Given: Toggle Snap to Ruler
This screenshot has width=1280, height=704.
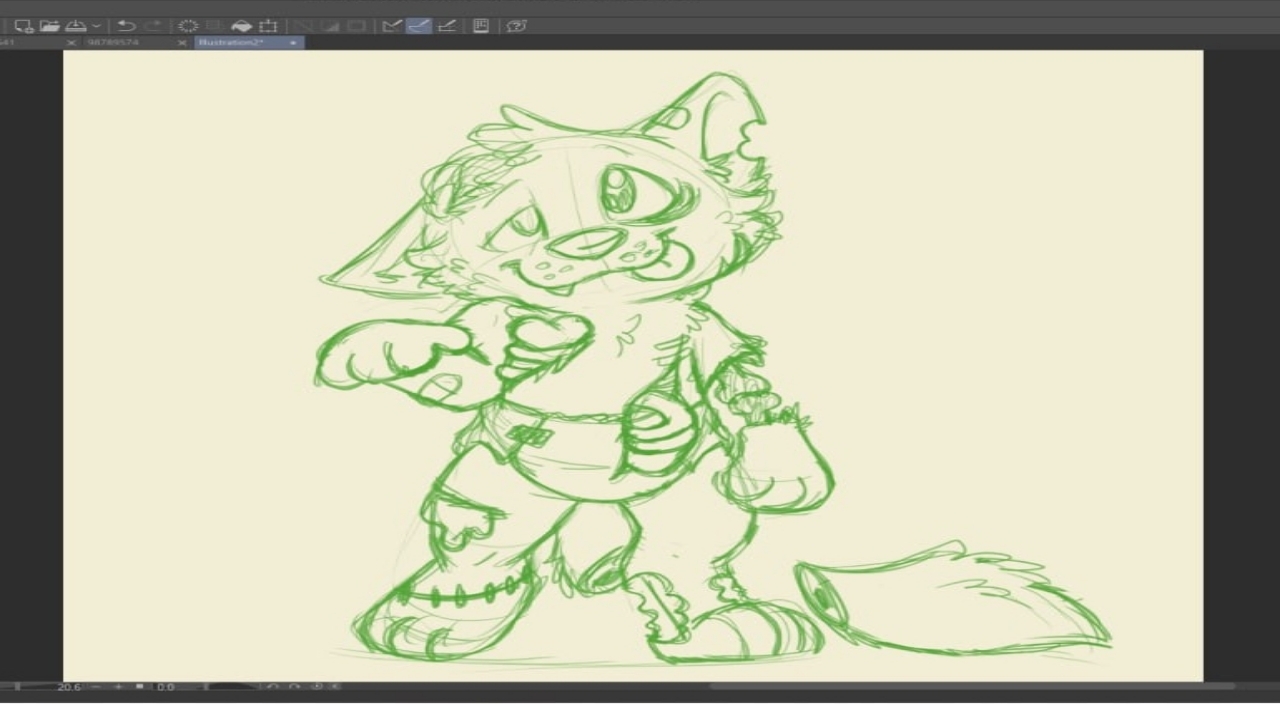Looking at the screenshot, I should pyautogui.click(x=392, y=26).
